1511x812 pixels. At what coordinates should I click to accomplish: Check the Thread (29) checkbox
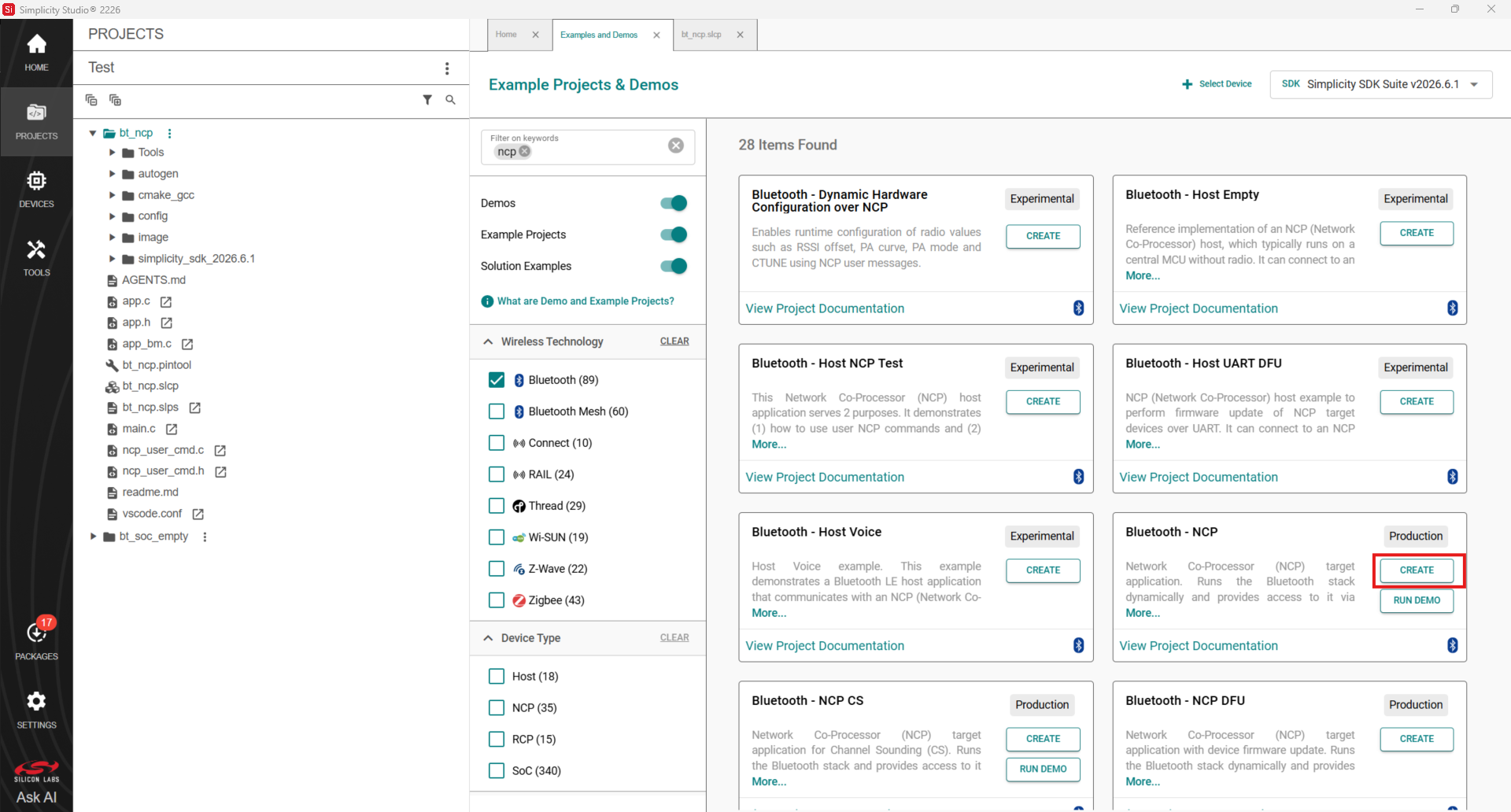click(x=497, y=506)
